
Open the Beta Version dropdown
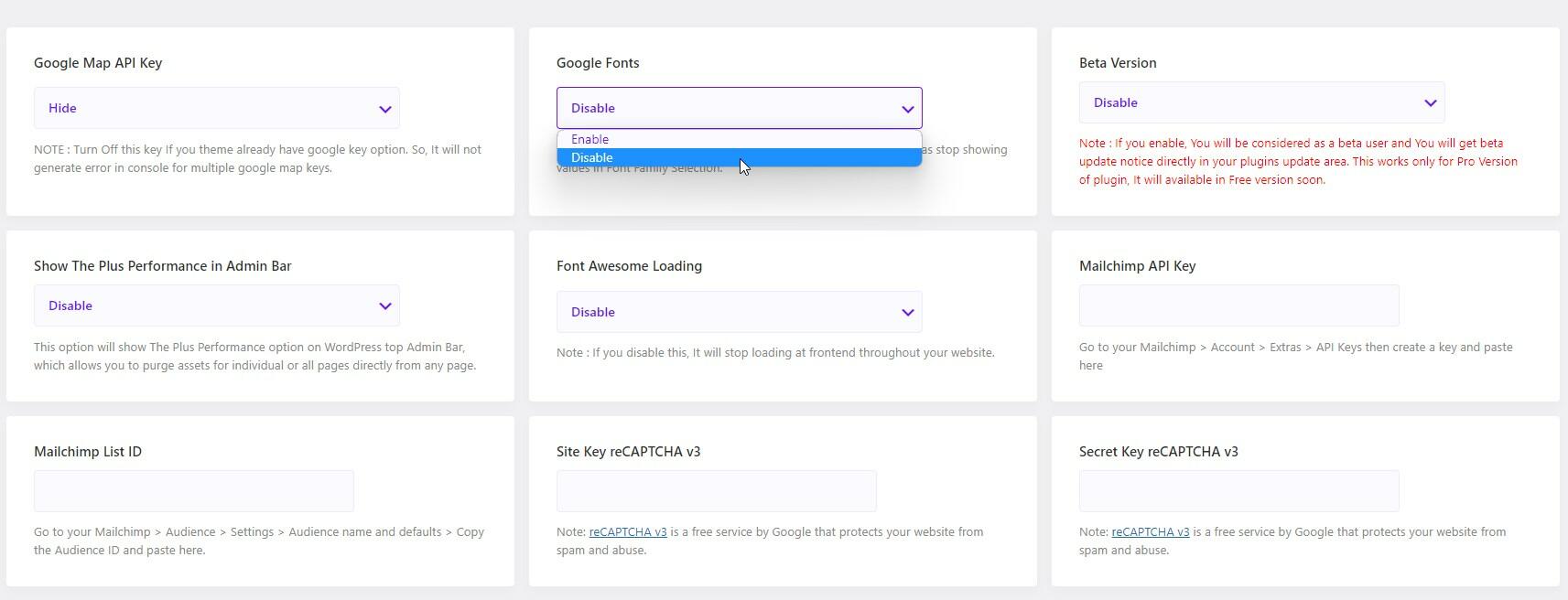[1261, 102]
